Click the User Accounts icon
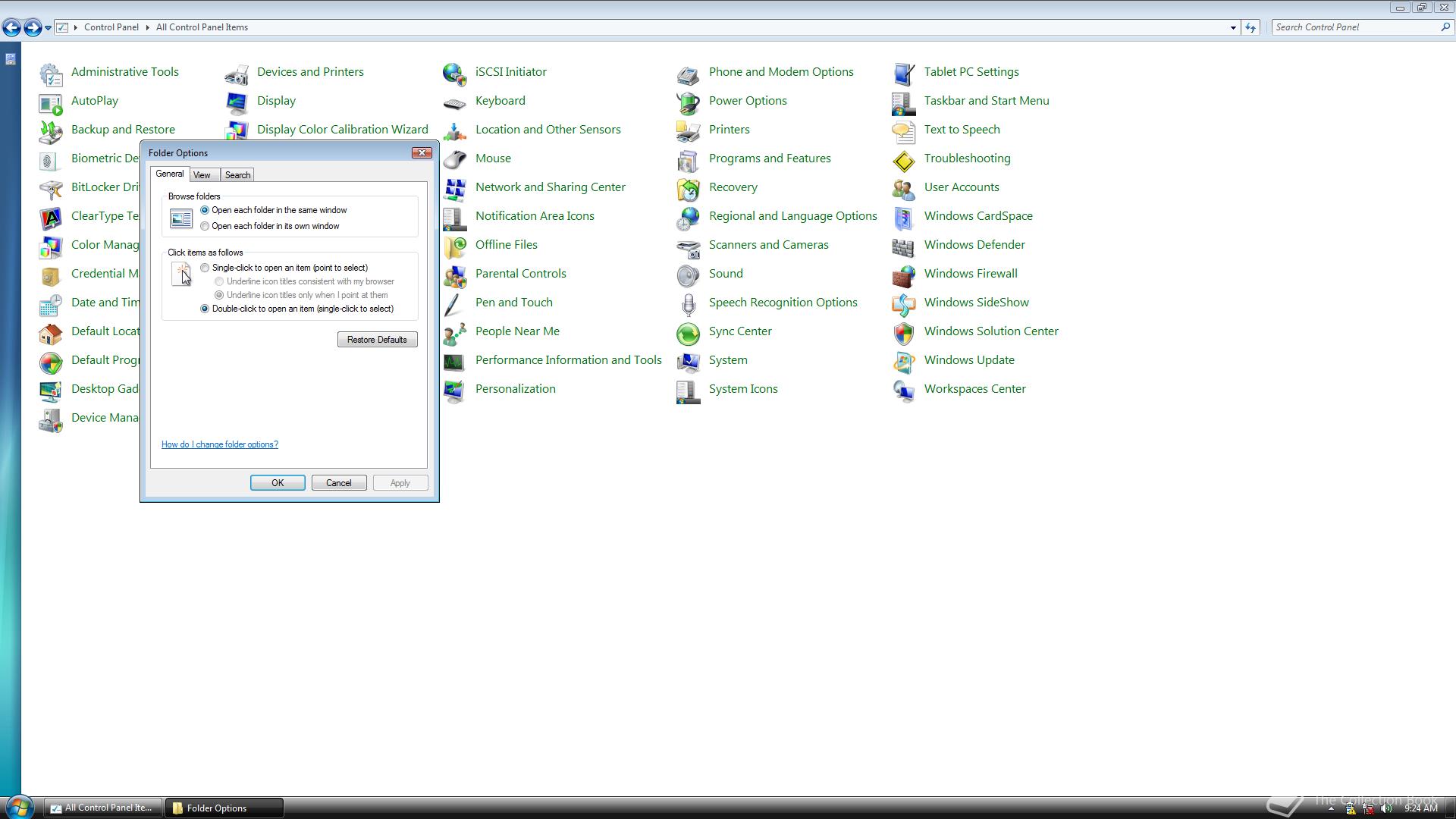Image resolution: width=1456 pixels, height=819 pixels. click(x=904, y=189)
